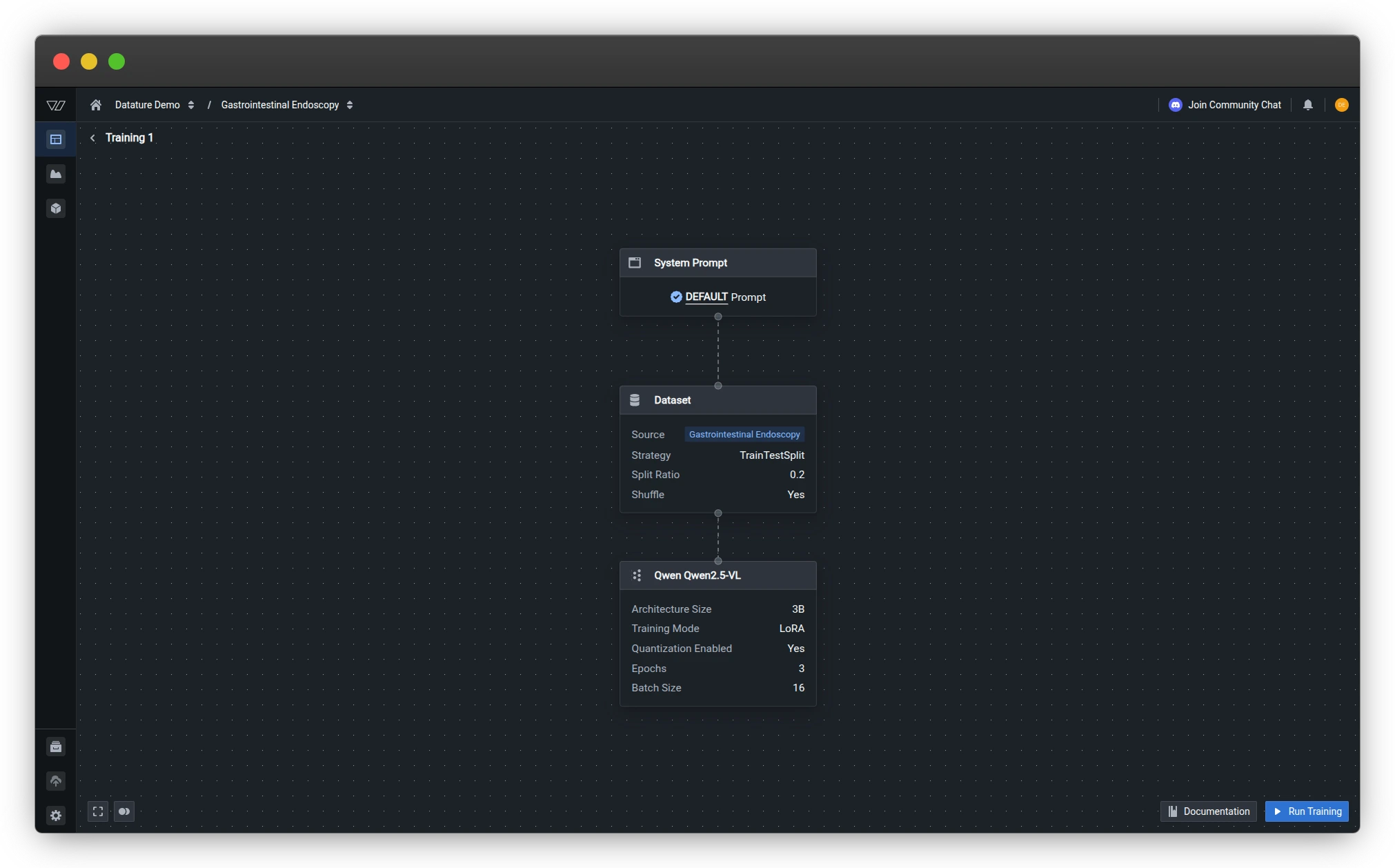The height and width of the screenshot is (868, 1395).
Task: Open the workflow layout sidebar icon
Action: (56, 139)
